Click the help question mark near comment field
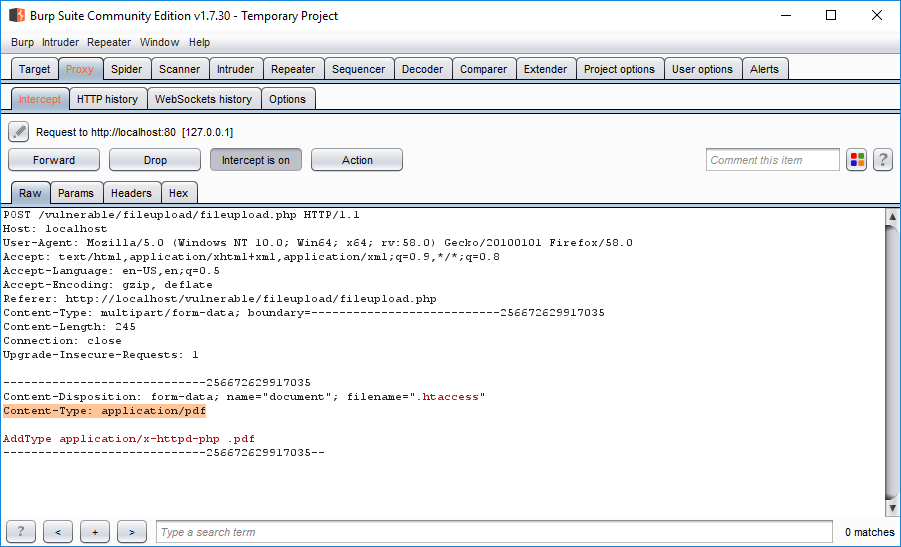 pos(883,160)
